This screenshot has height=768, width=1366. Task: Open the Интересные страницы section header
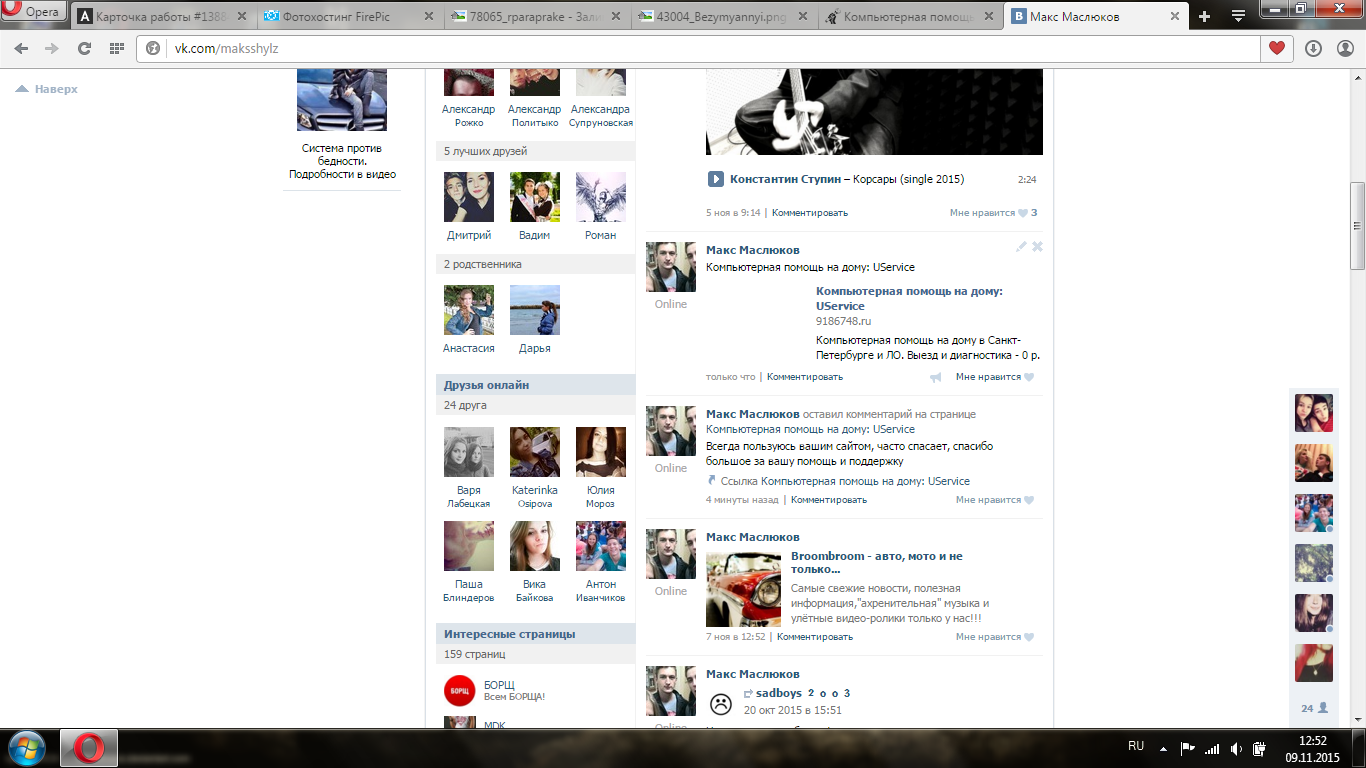pos(535,634)
